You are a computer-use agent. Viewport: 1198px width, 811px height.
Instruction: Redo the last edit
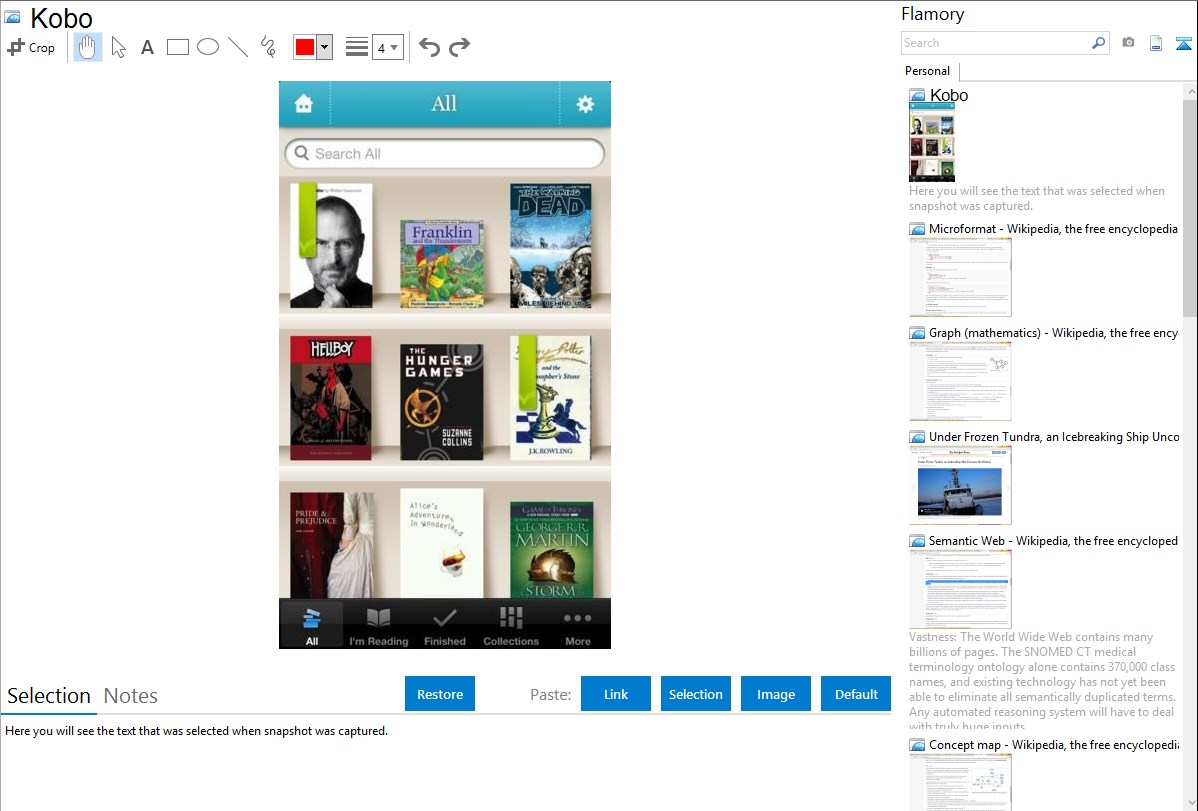459,47
